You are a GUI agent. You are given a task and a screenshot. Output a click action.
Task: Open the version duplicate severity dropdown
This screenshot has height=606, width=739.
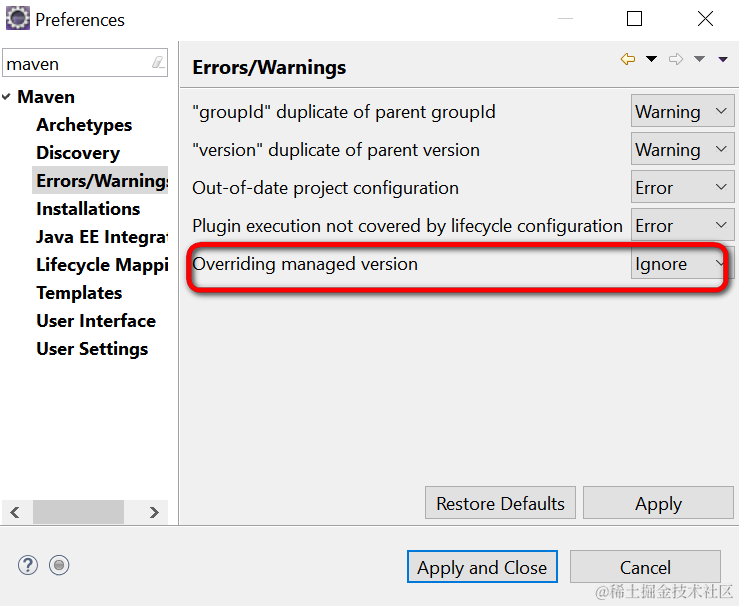point(682,150)
